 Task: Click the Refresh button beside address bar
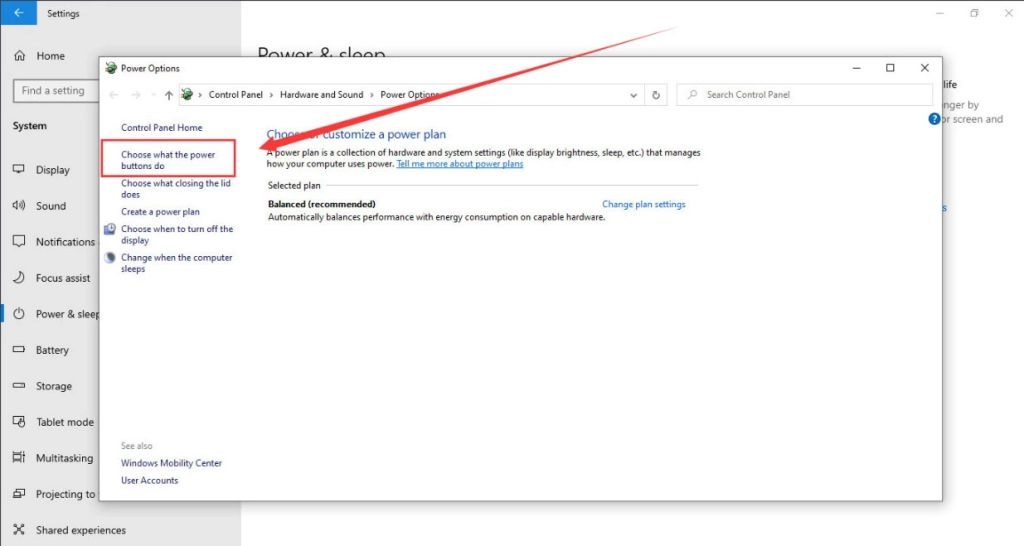click(656, 95)
